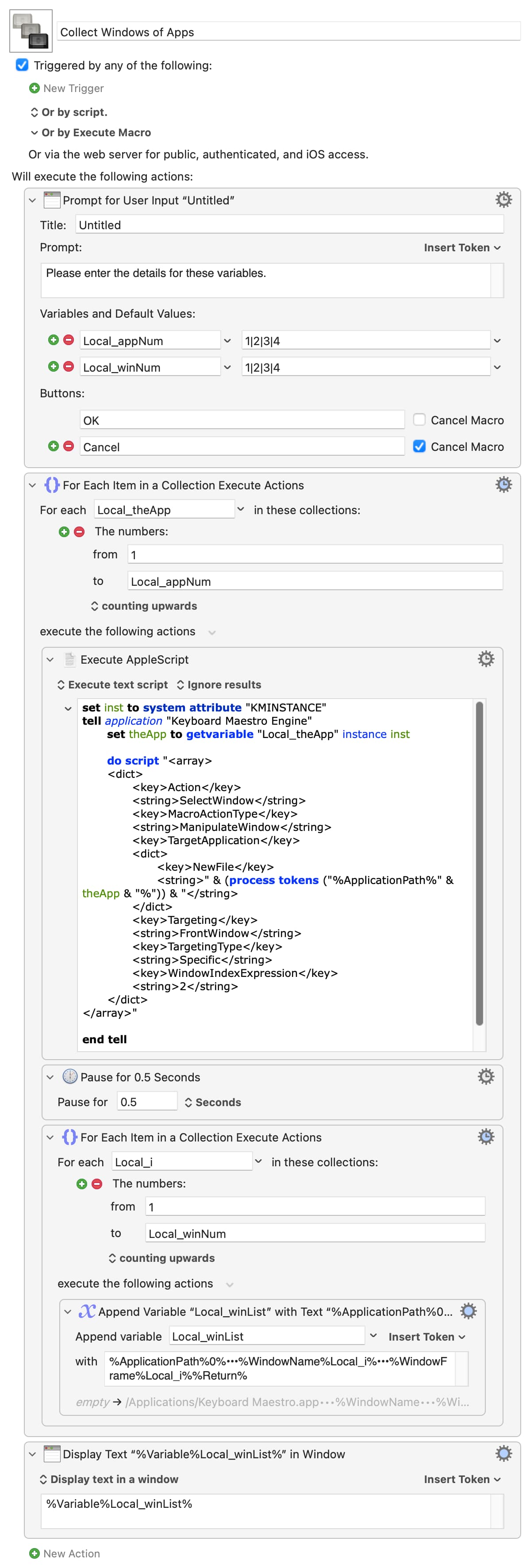Open gear menu for Prompt for User Input
This screenshot has height=1568, width=530.
[503, 200]
